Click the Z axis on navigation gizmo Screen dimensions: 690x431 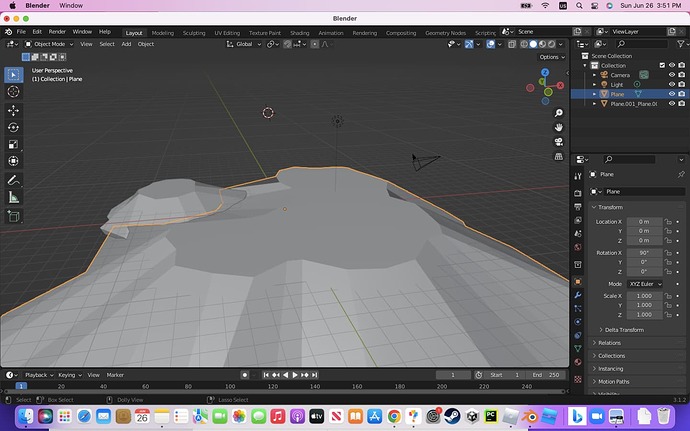545,72
